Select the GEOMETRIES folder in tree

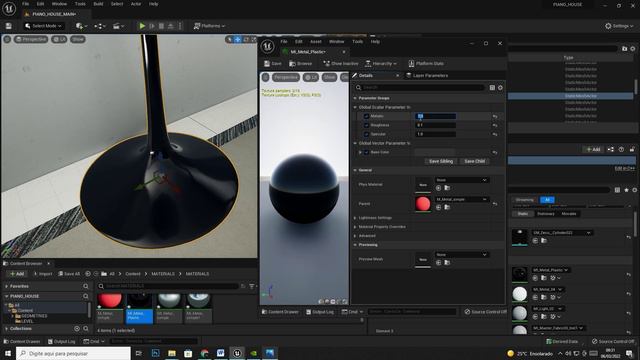pos(34,316)
